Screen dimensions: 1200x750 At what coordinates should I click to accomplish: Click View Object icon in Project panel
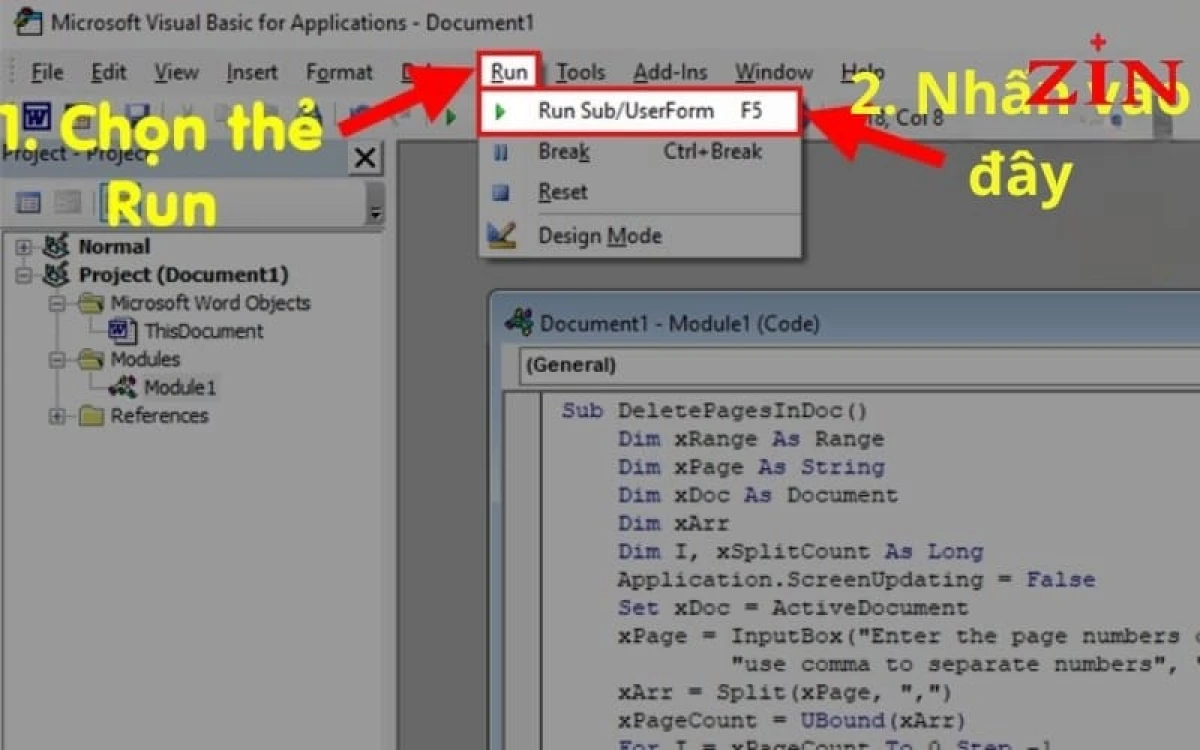(x=68, y=202)
